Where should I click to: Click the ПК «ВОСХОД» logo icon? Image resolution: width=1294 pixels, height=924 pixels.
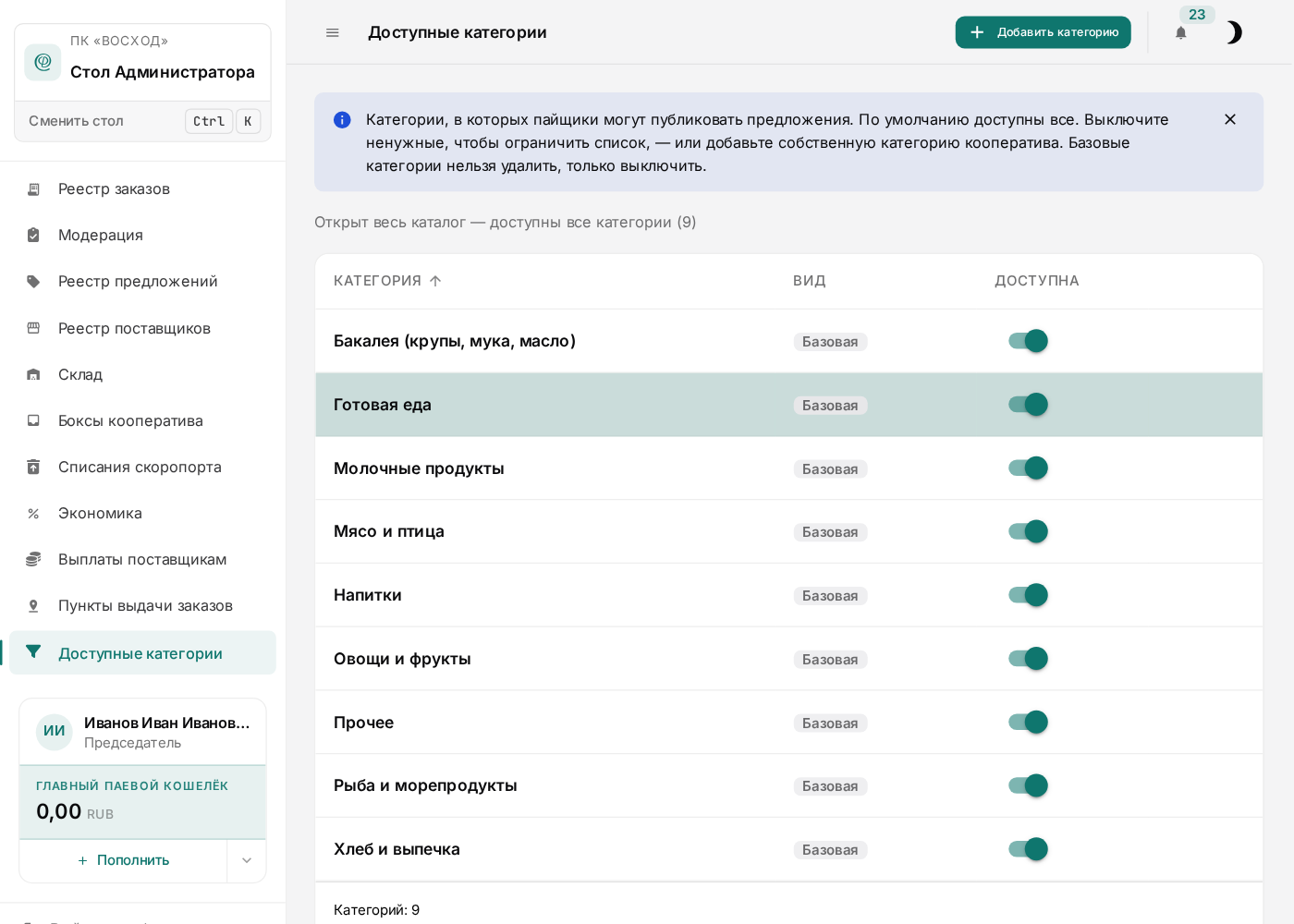[x=43, y=62]
